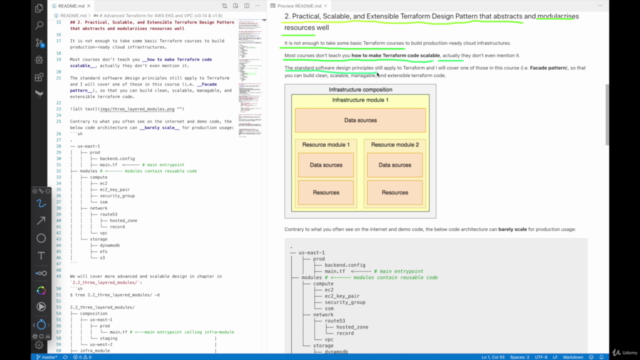
Task: Click the Infrastructure composition diagram in the preview
Action: pos(360,151)
